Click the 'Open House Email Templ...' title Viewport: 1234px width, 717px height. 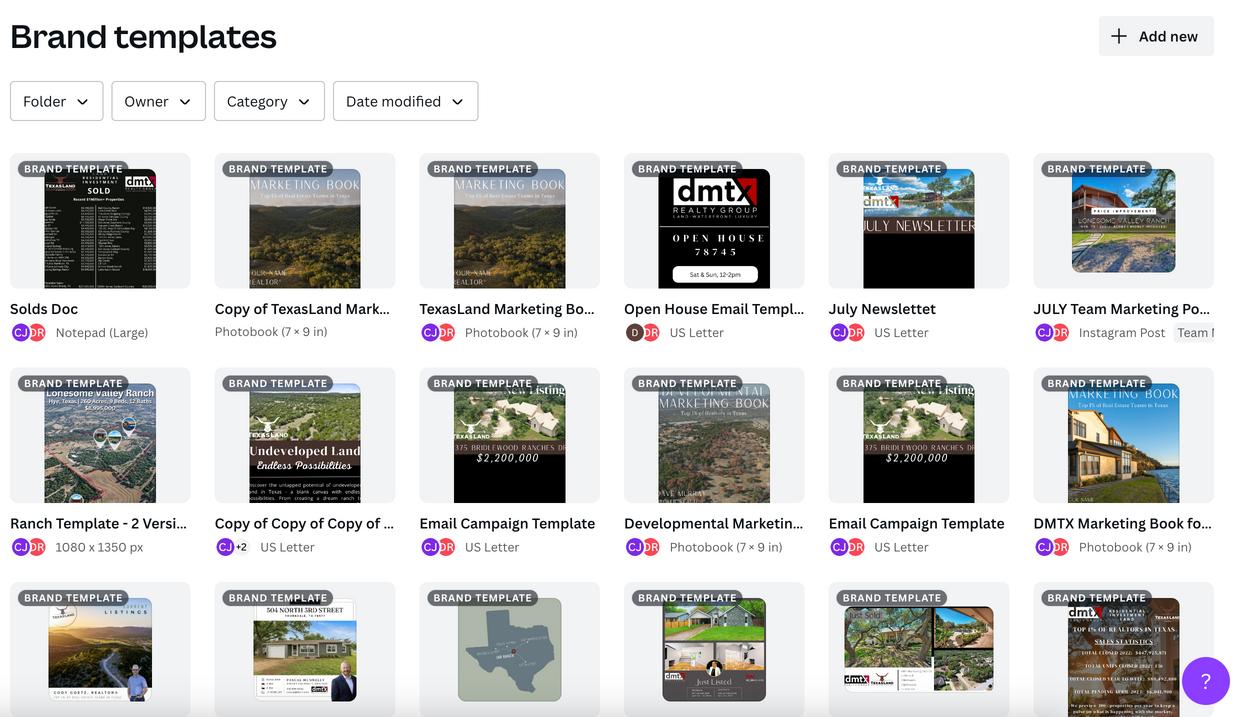click(714, 309)
